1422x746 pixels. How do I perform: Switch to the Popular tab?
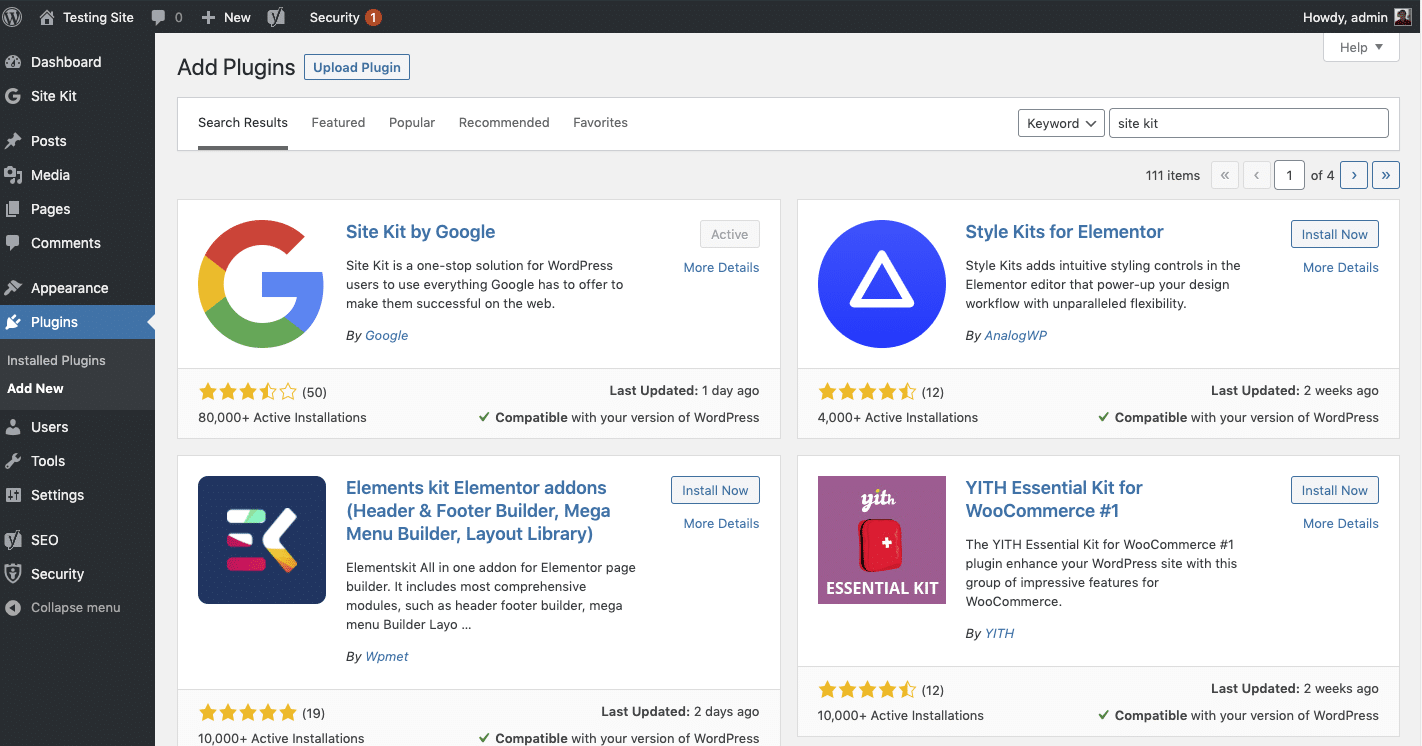412,123
